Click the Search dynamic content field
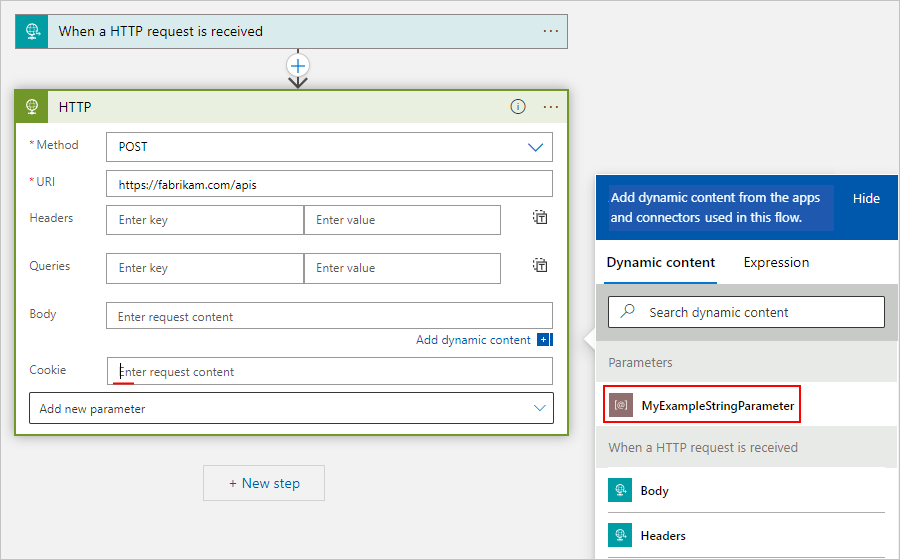 pos(760,312)
